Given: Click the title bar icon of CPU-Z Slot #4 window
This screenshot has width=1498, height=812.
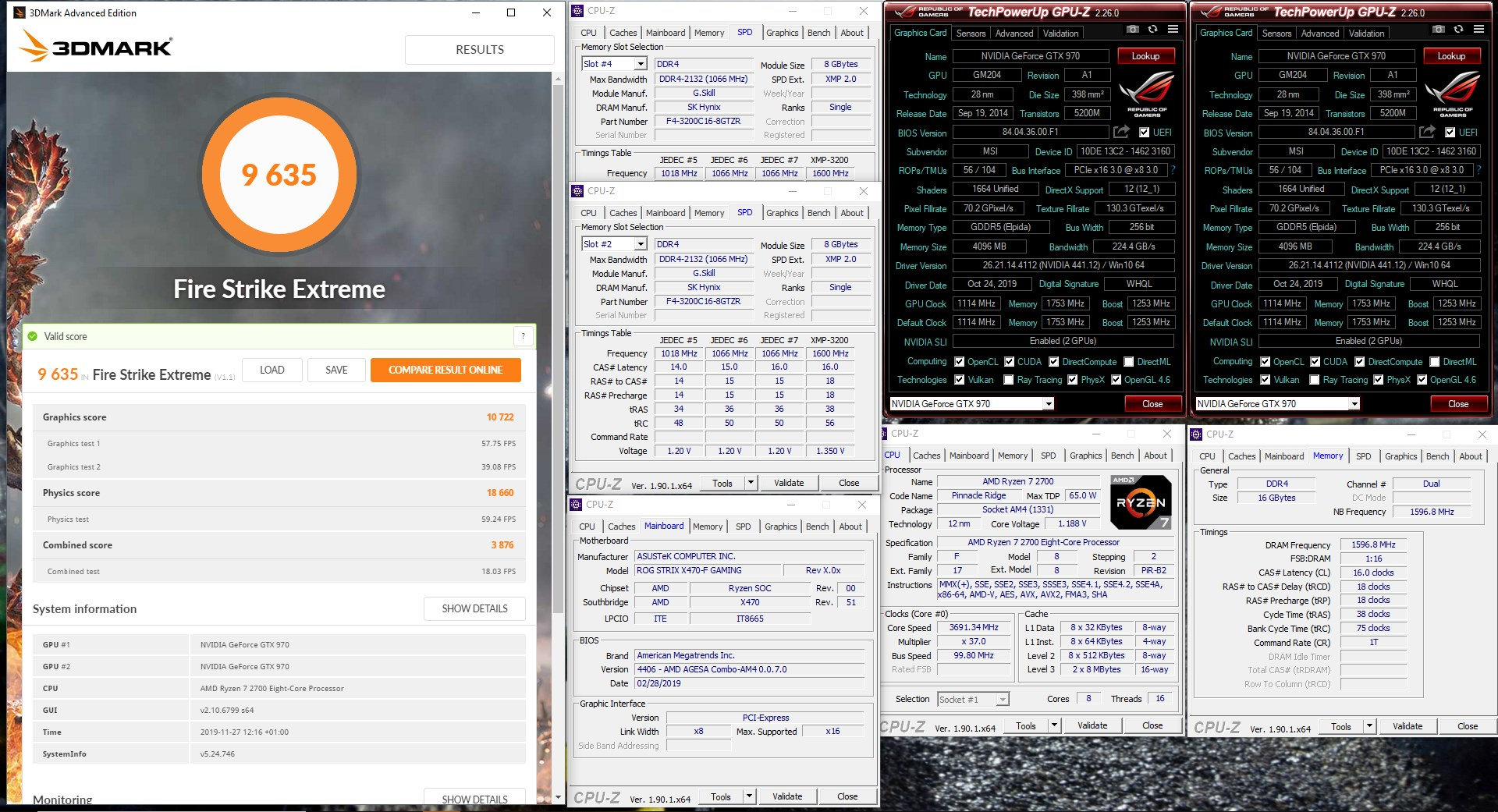Looking at the screenshot, I should coord(577,11).
